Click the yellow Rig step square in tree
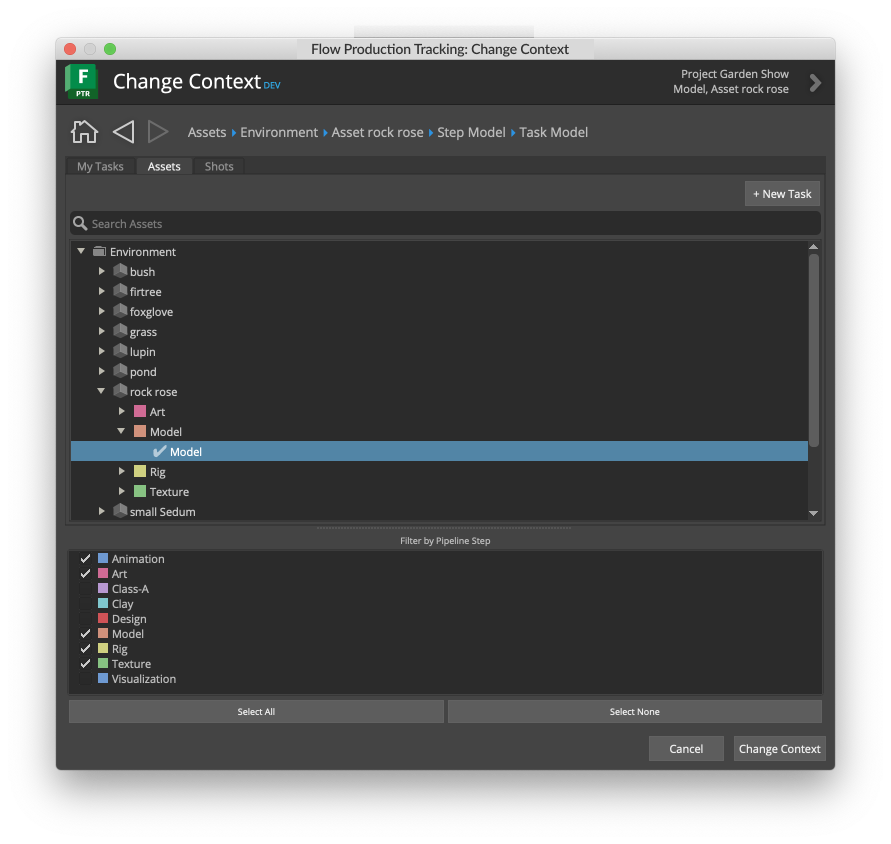This screenshot has height=844, width=891. click(x=140, y=471)
